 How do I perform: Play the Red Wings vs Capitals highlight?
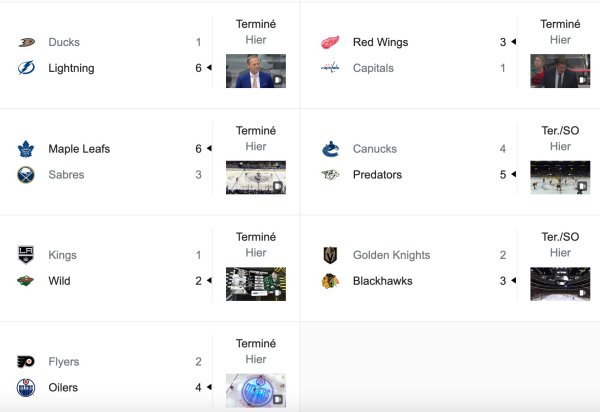pos(560,71)
